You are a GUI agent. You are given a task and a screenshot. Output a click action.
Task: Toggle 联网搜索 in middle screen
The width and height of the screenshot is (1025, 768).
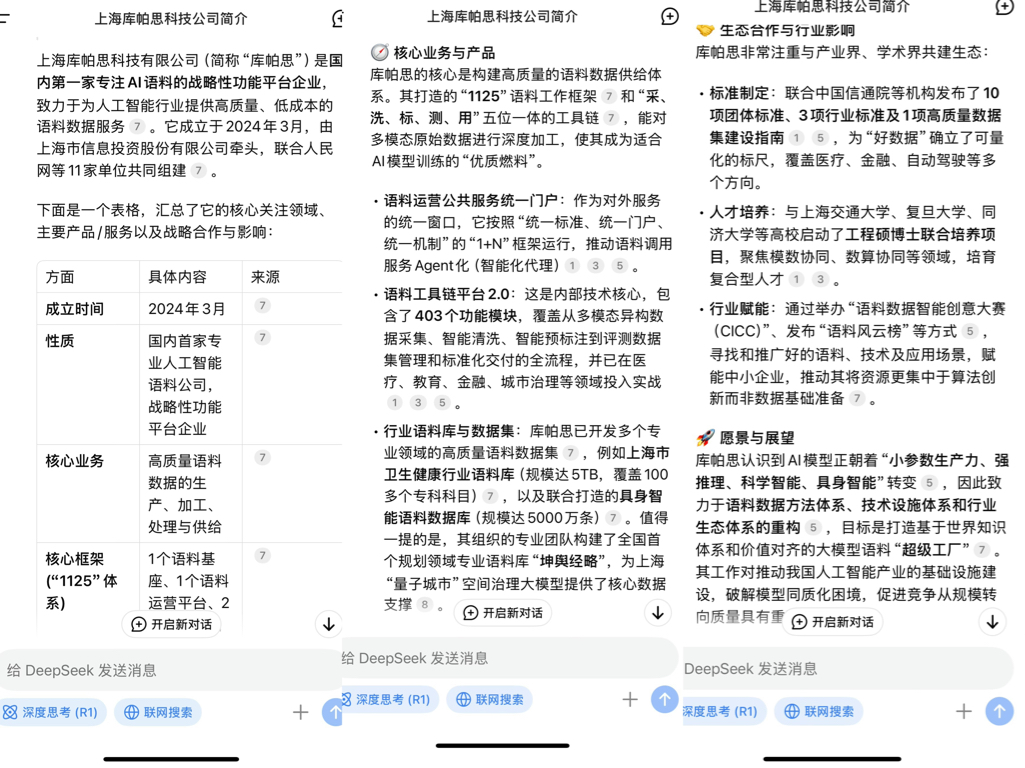(x=490, y=699)
